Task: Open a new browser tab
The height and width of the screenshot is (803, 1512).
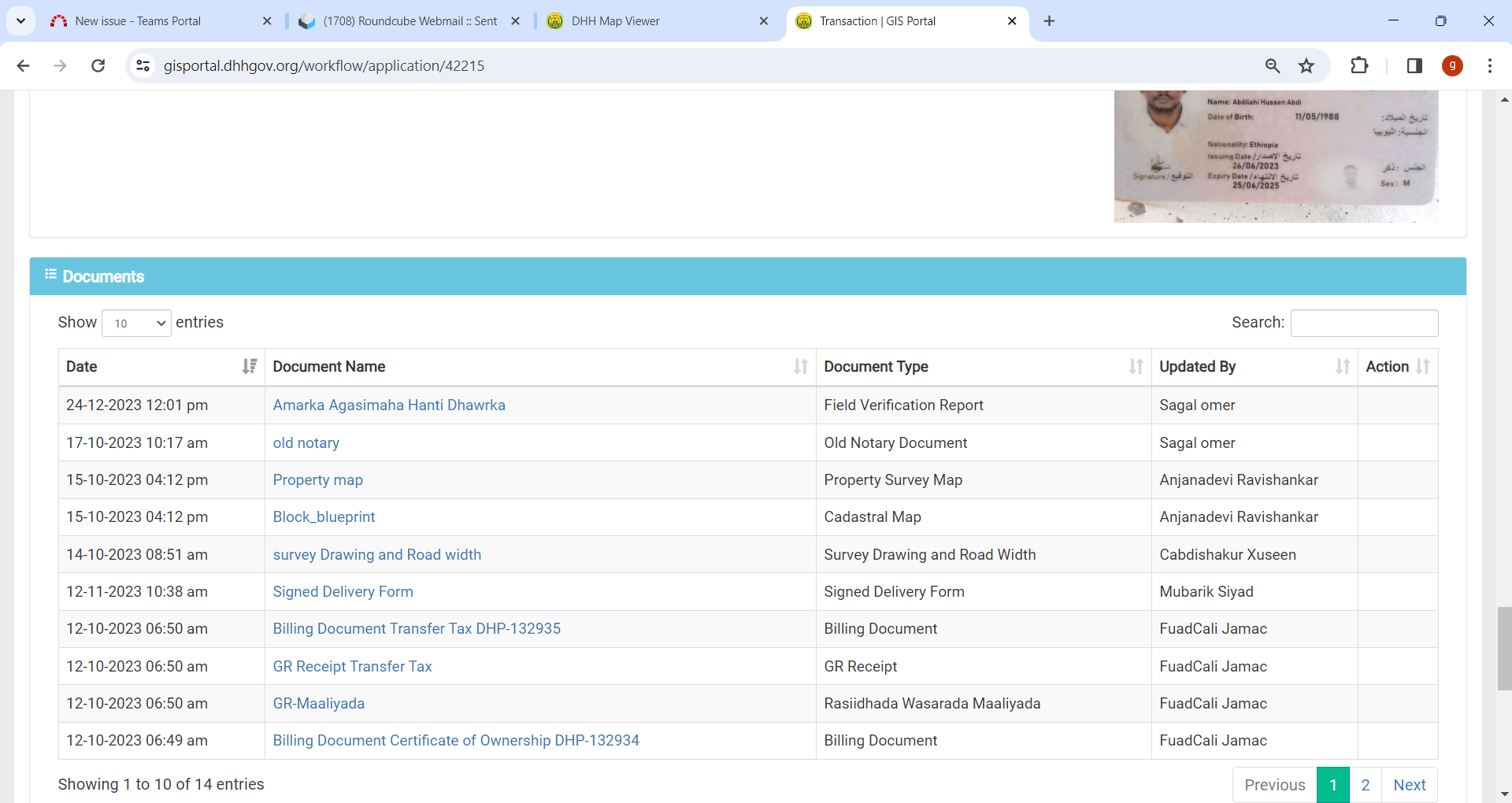Action: [1049, 21]
